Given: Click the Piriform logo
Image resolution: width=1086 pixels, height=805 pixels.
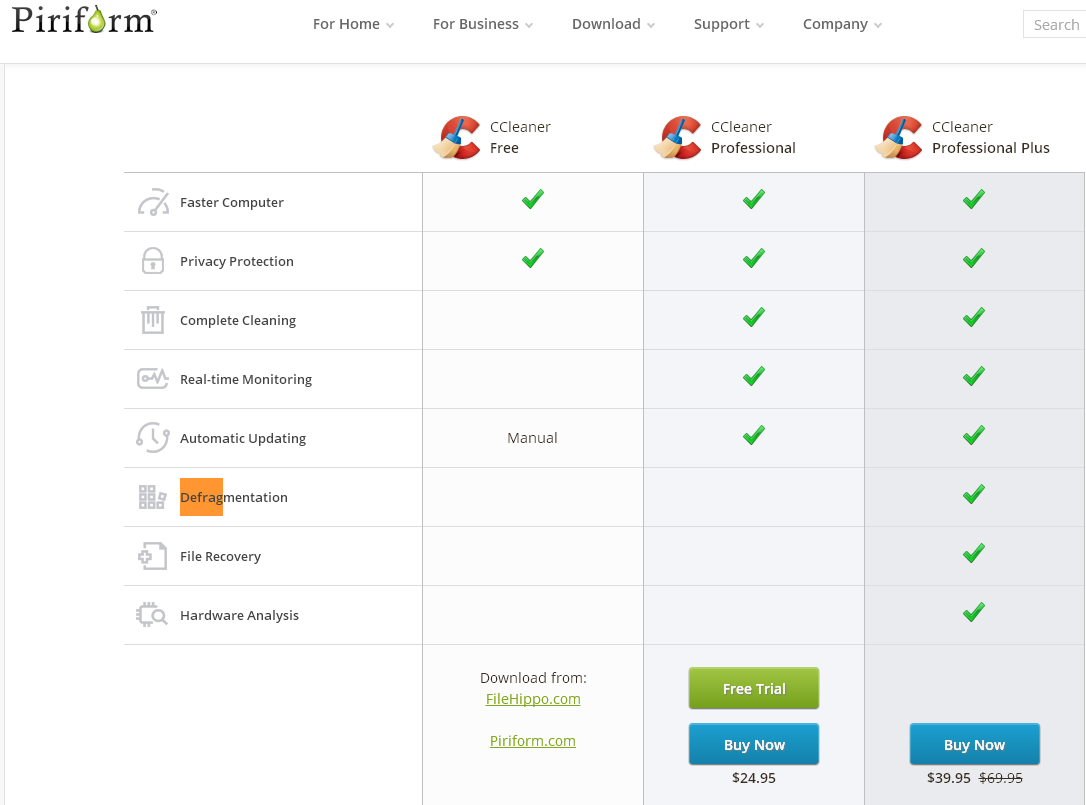Looking at the screenshot, I should (x=84, y=19).
